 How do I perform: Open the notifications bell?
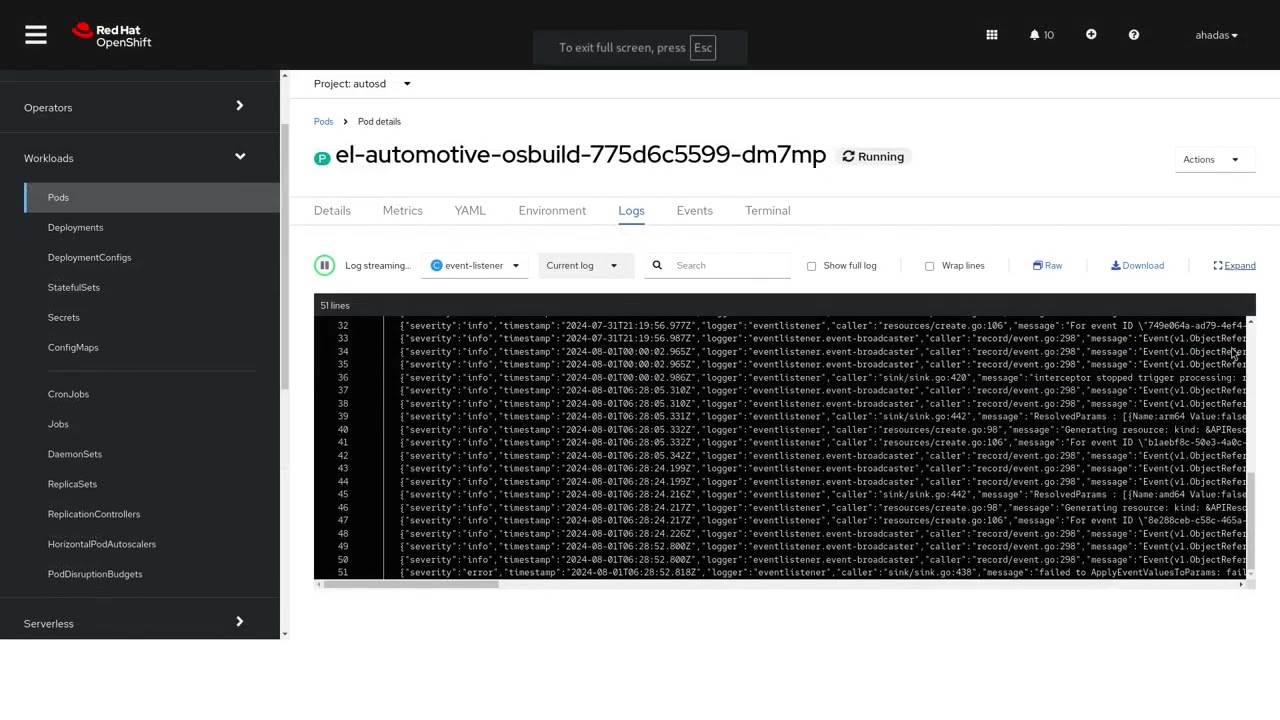[1034, 35]
